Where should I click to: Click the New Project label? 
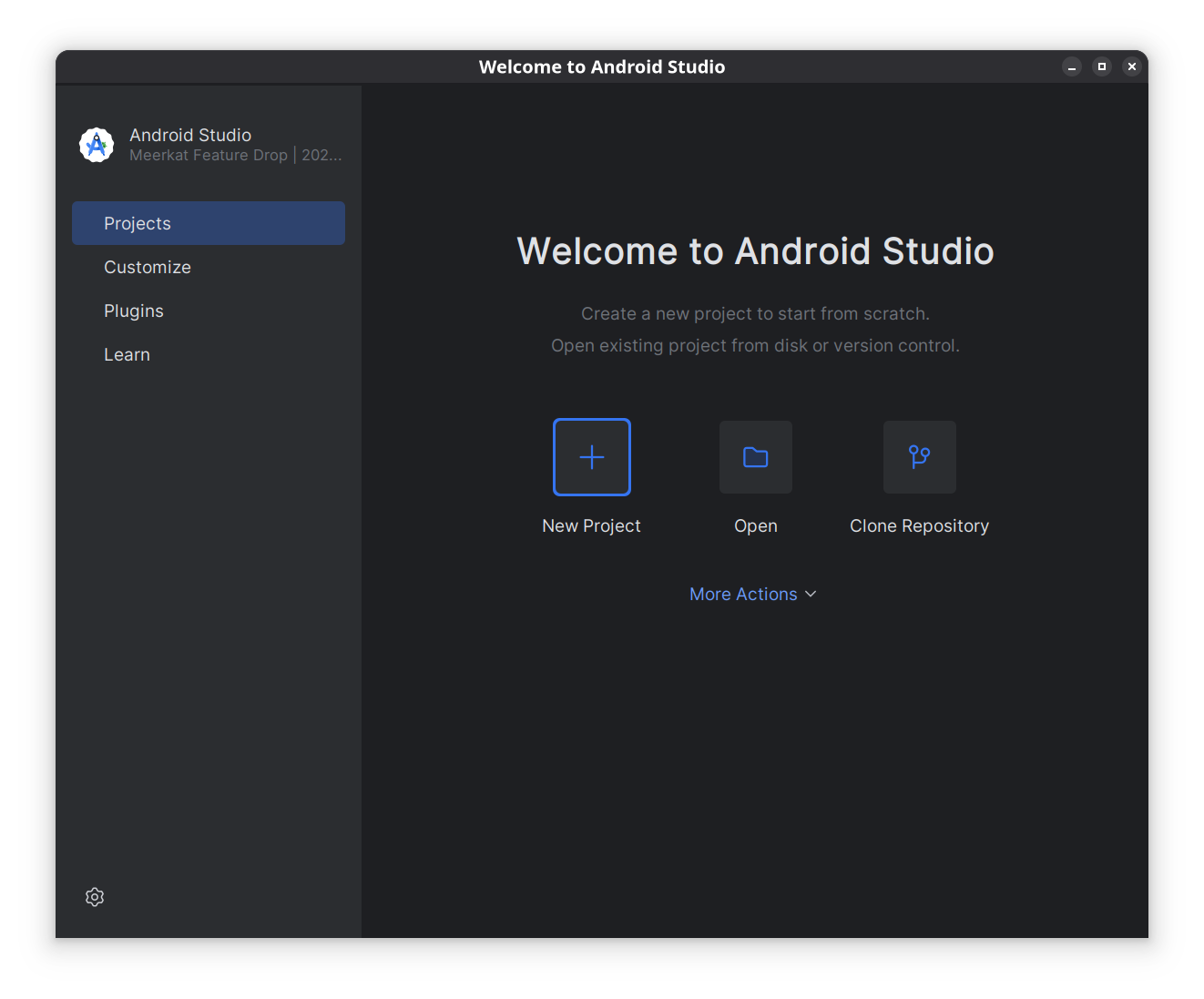(x=592, y=525)
